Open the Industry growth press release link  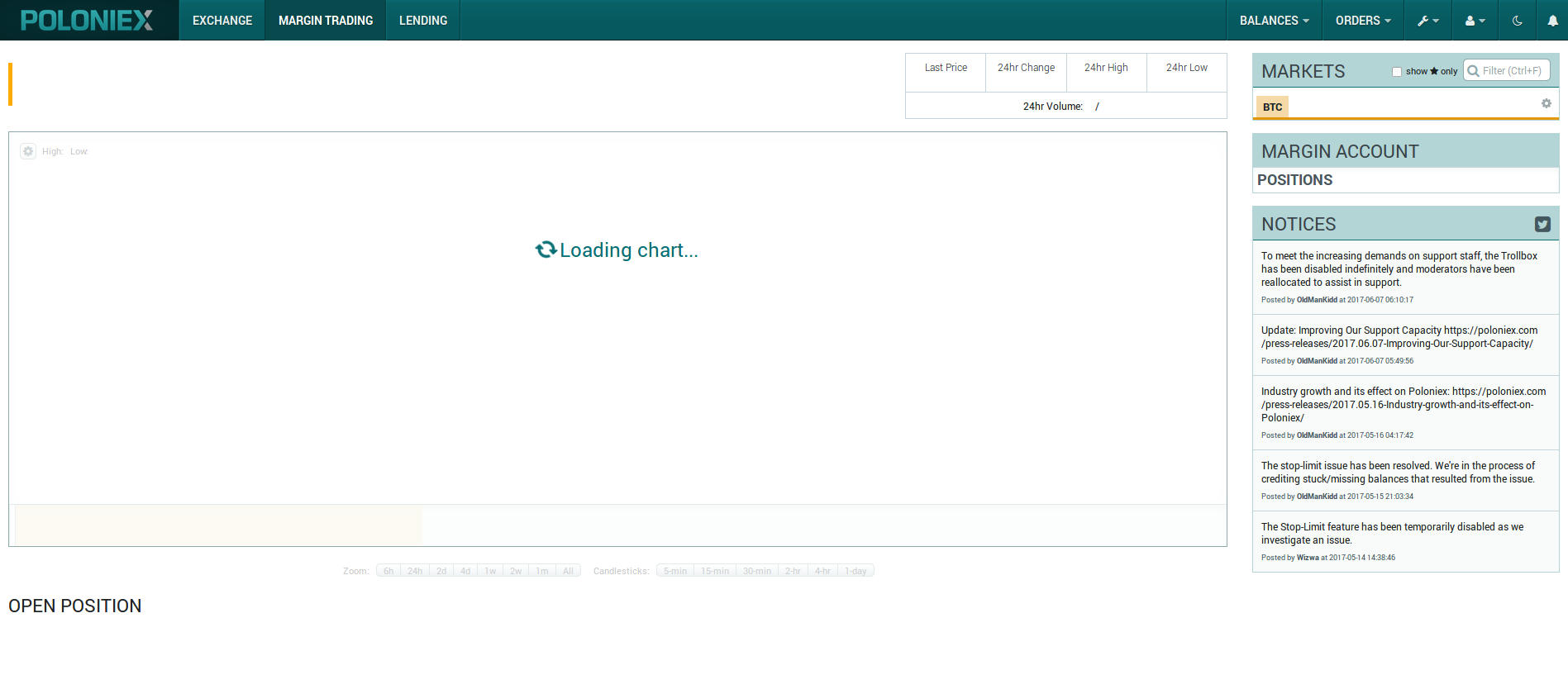[x=1404, y=405]
